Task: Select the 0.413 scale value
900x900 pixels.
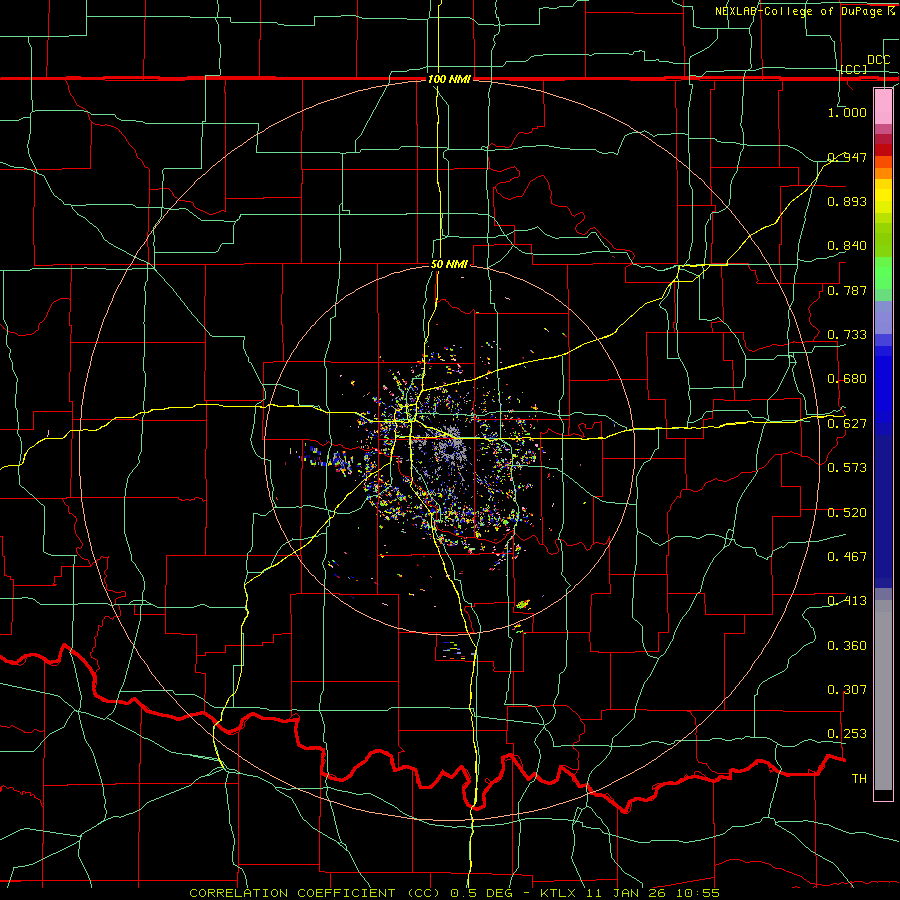Action: [847, 601]
